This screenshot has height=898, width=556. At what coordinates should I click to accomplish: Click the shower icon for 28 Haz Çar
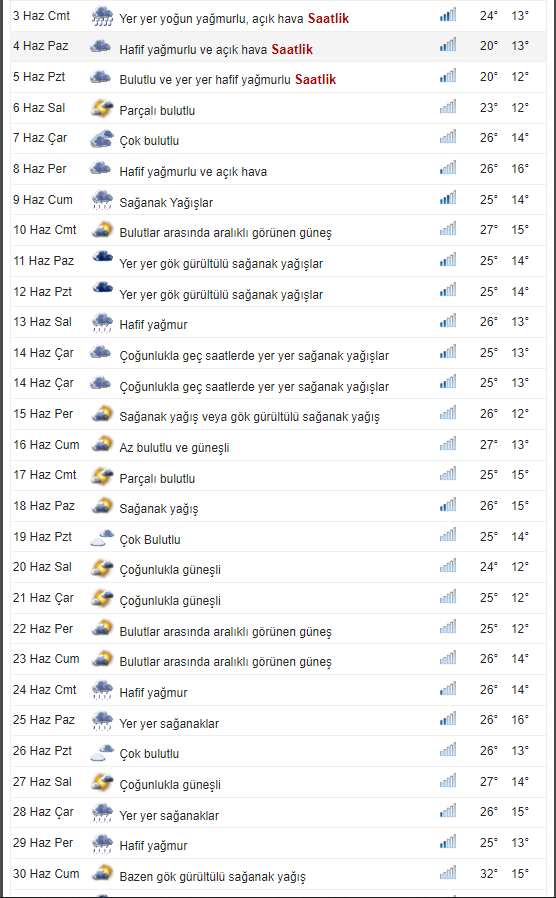click(102, 812)
